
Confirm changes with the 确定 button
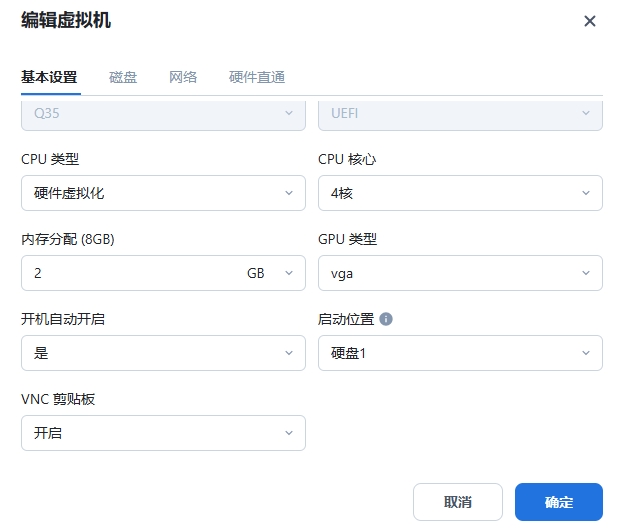(x=558, y=502)
